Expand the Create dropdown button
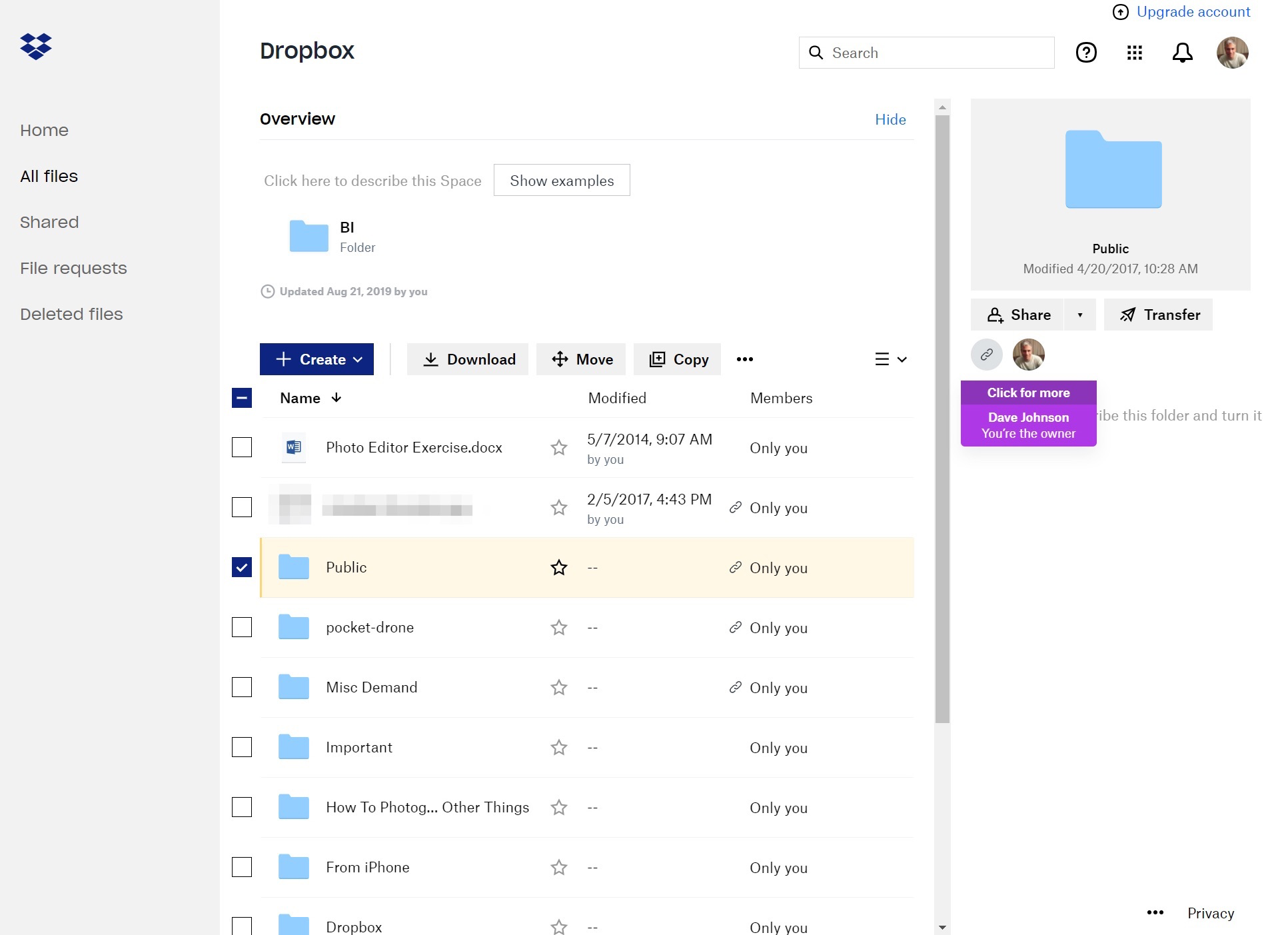 coord(317,359)
